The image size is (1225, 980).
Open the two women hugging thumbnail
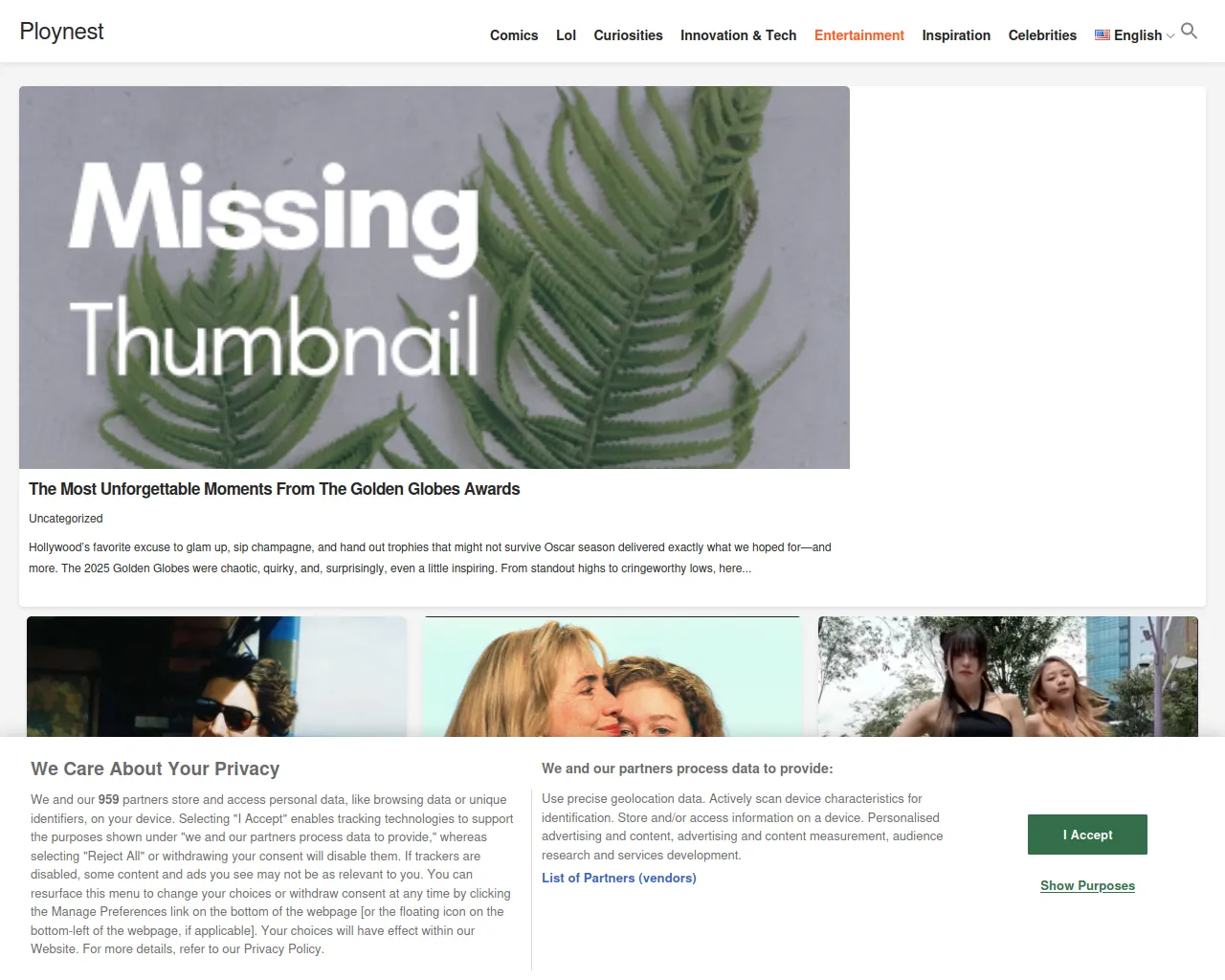(612, 677)
